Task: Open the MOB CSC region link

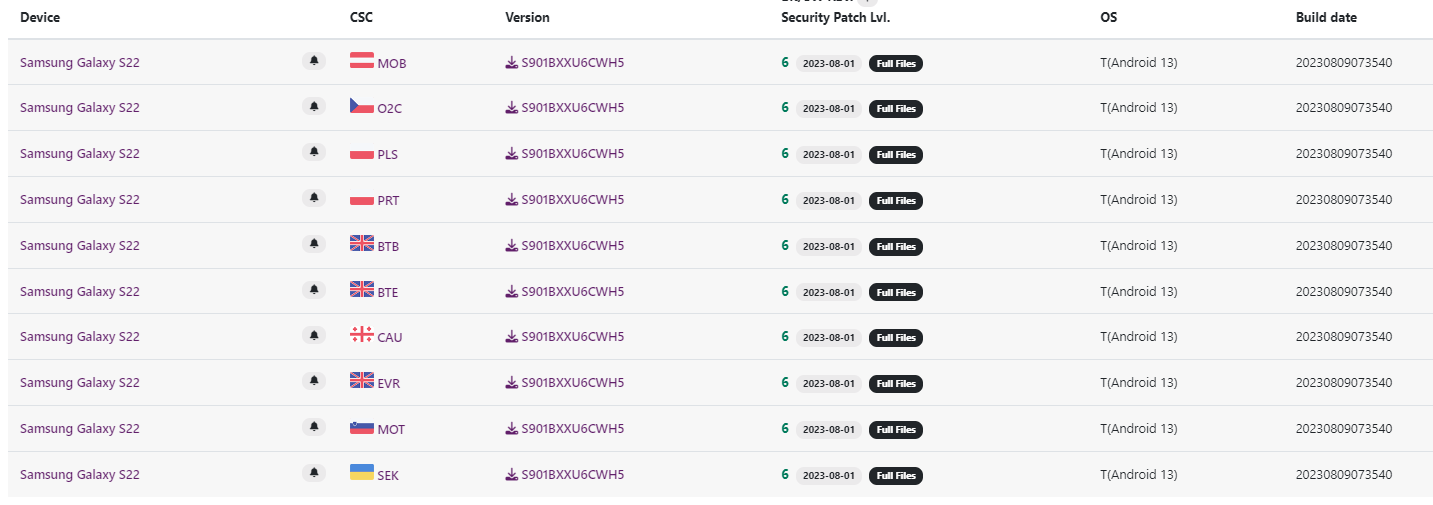Action: (x=391, y=63)
